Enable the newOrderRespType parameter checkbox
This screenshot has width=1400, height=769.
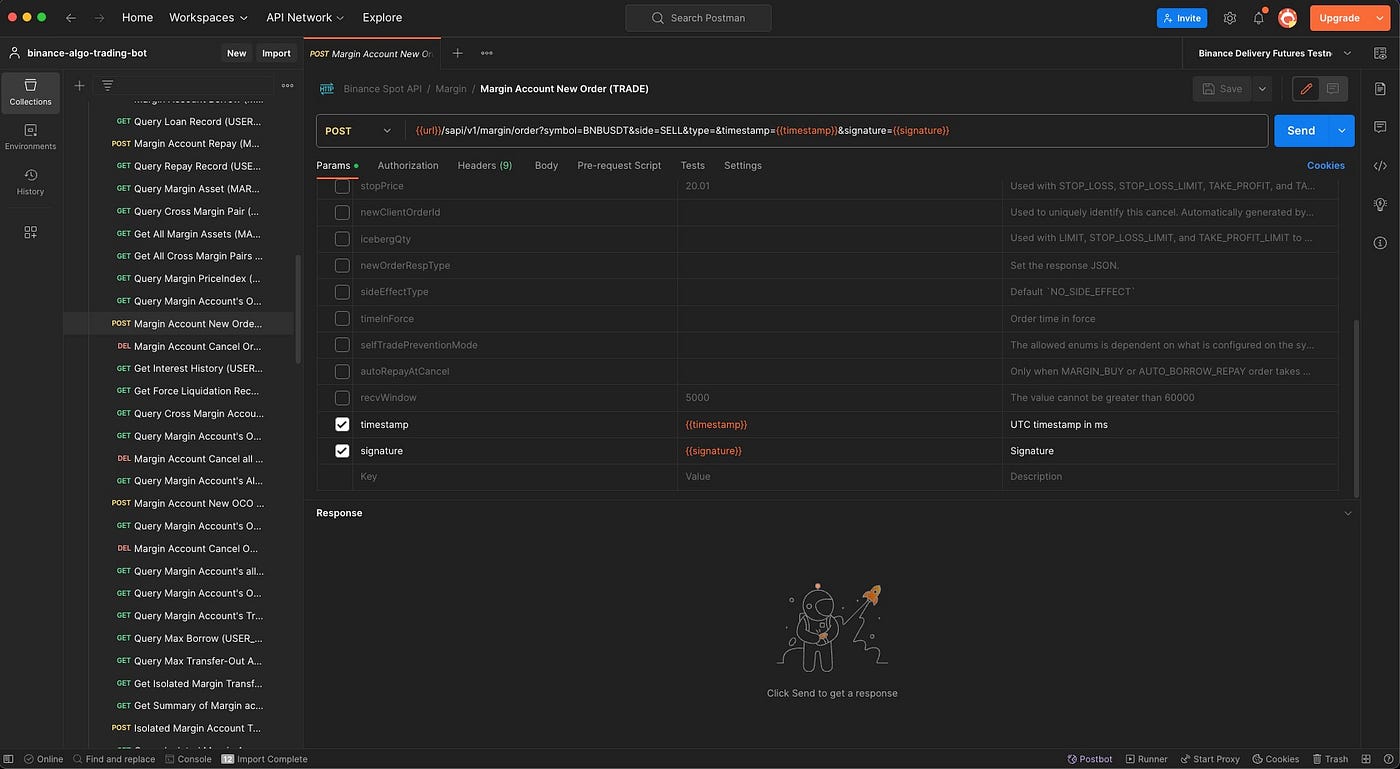342,265
